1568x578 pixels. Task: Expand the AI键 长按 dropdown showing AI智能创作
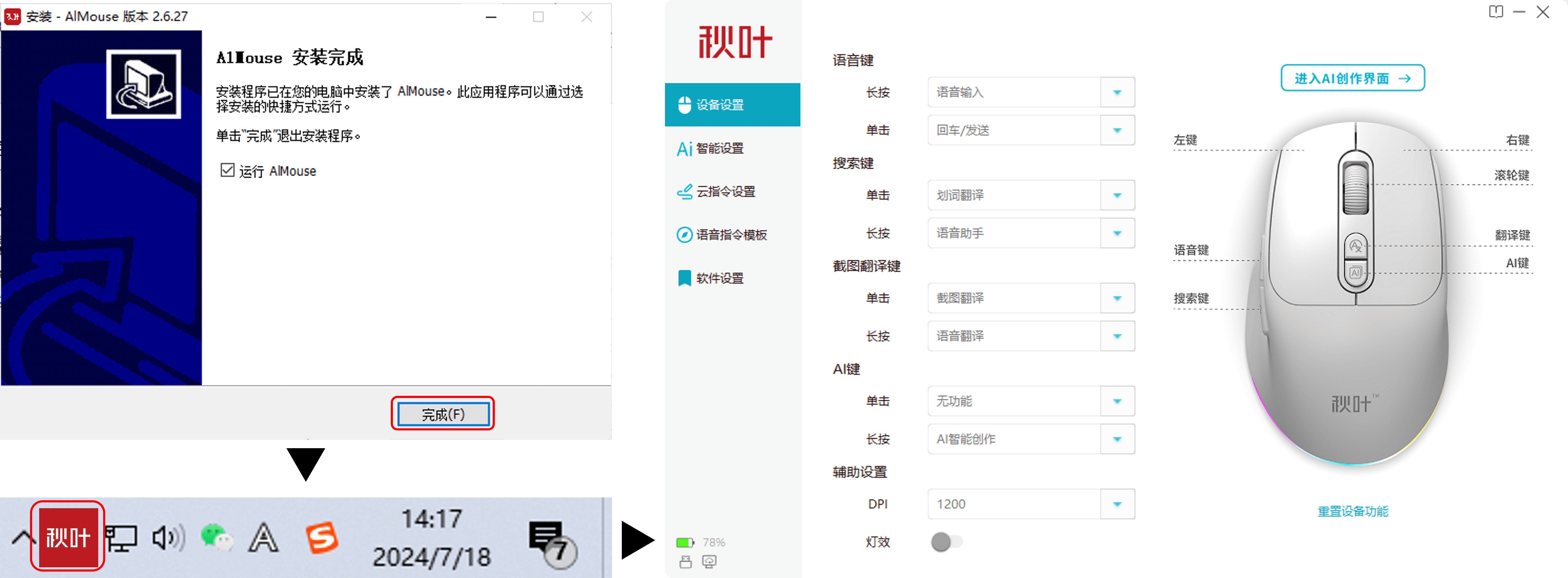pos(1031,438)
